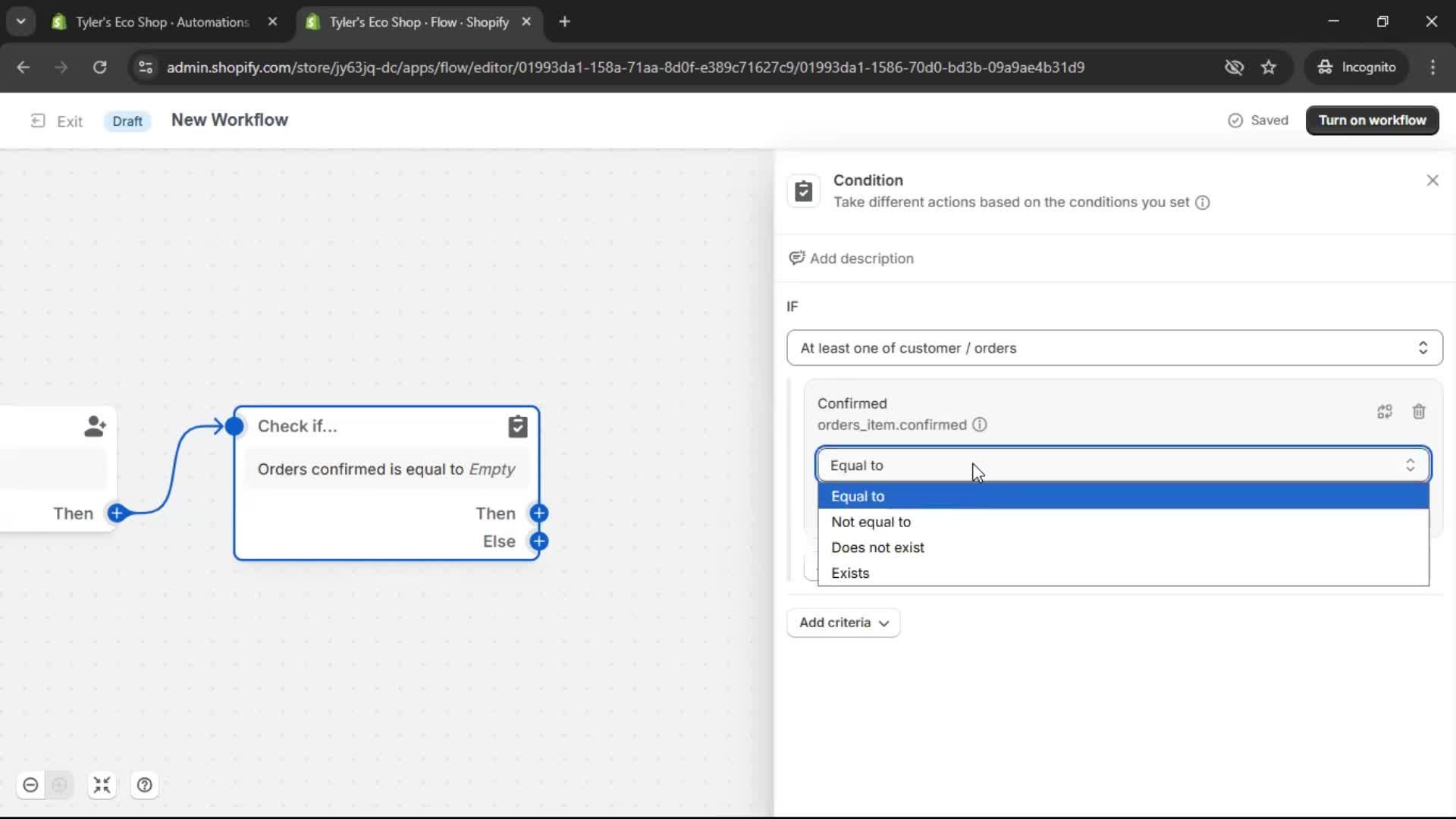The width and height of the screenshot is (1456, 819).
Task: Expand the Equal to comparison dropdown
Action: coord(1122,465)
